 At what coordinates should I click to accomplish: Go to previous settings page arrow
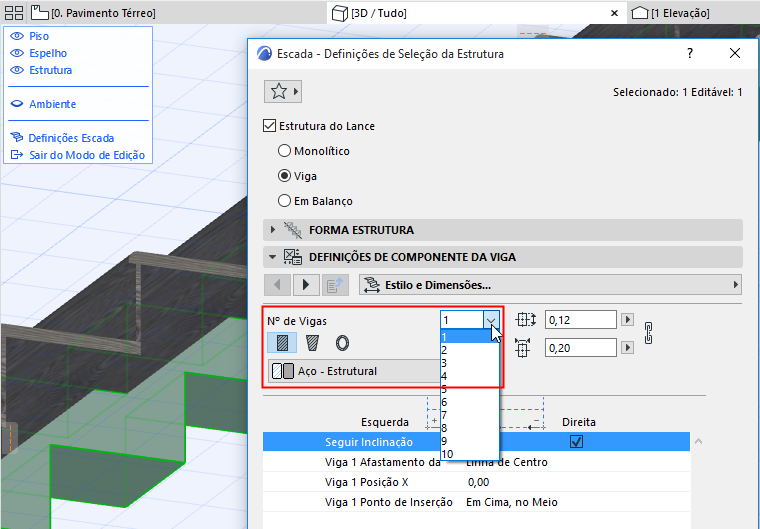277,285
